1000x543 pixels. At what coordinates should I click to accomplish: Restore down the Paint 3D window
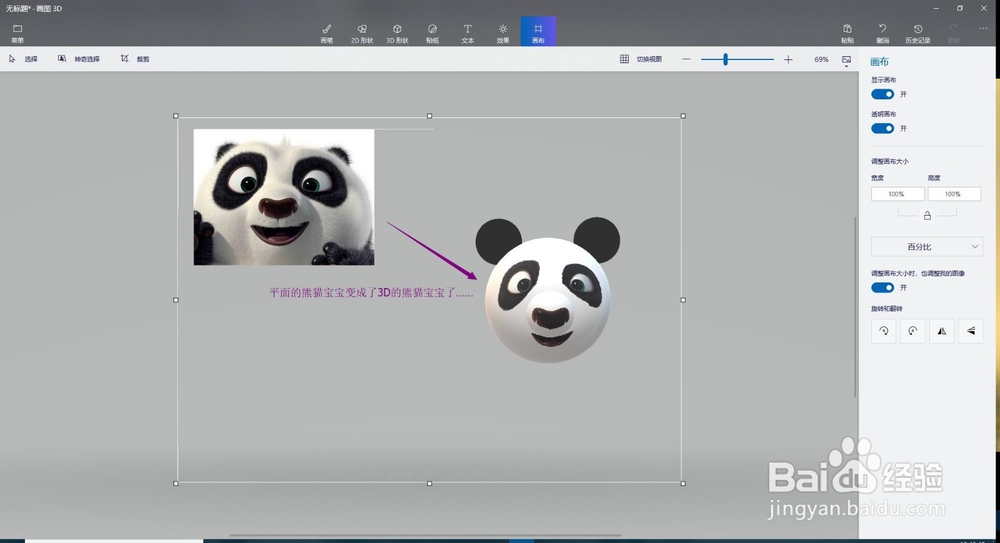tap(960, 8)
